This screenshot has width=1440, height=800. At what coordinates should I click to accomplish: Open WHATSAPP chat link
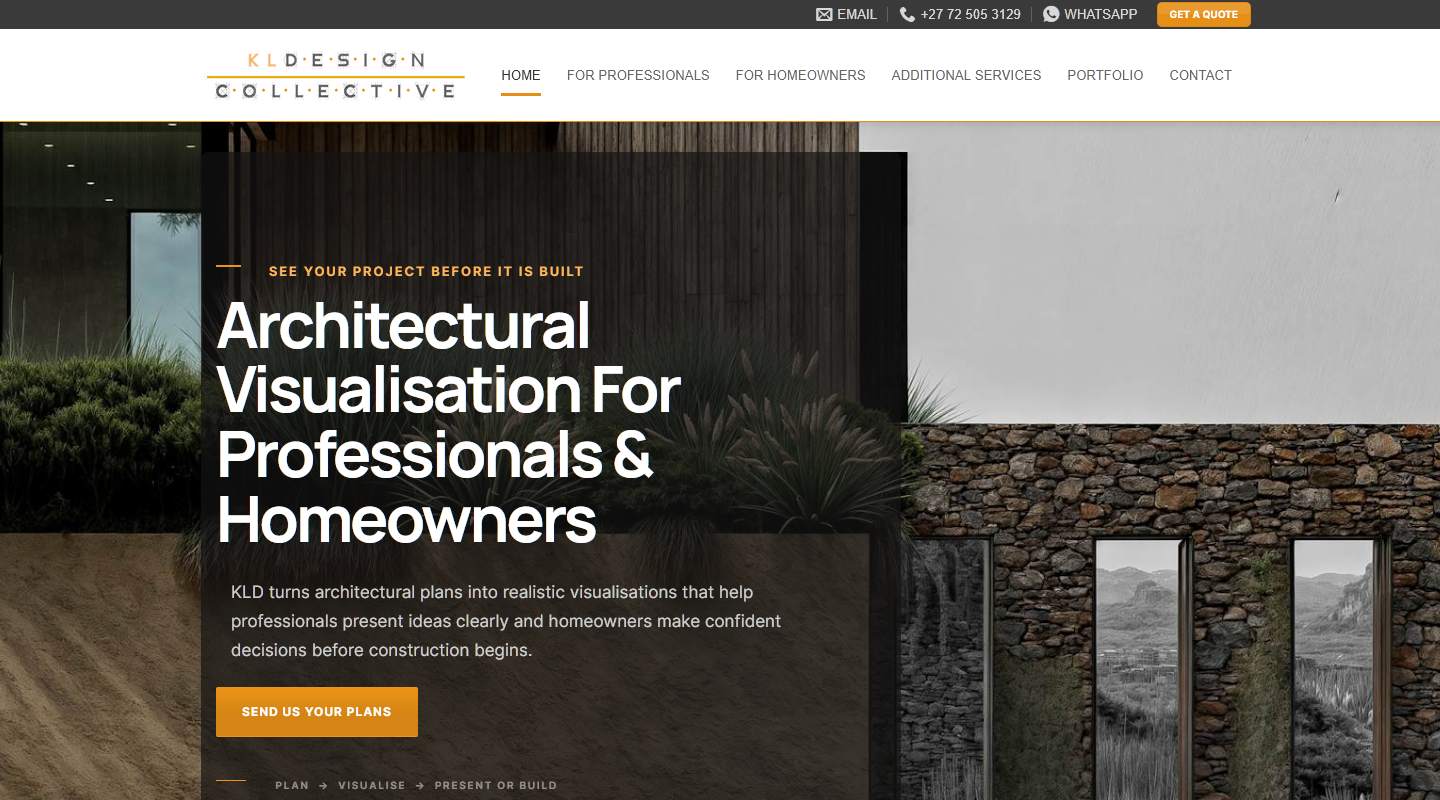tap(1090, 14)
